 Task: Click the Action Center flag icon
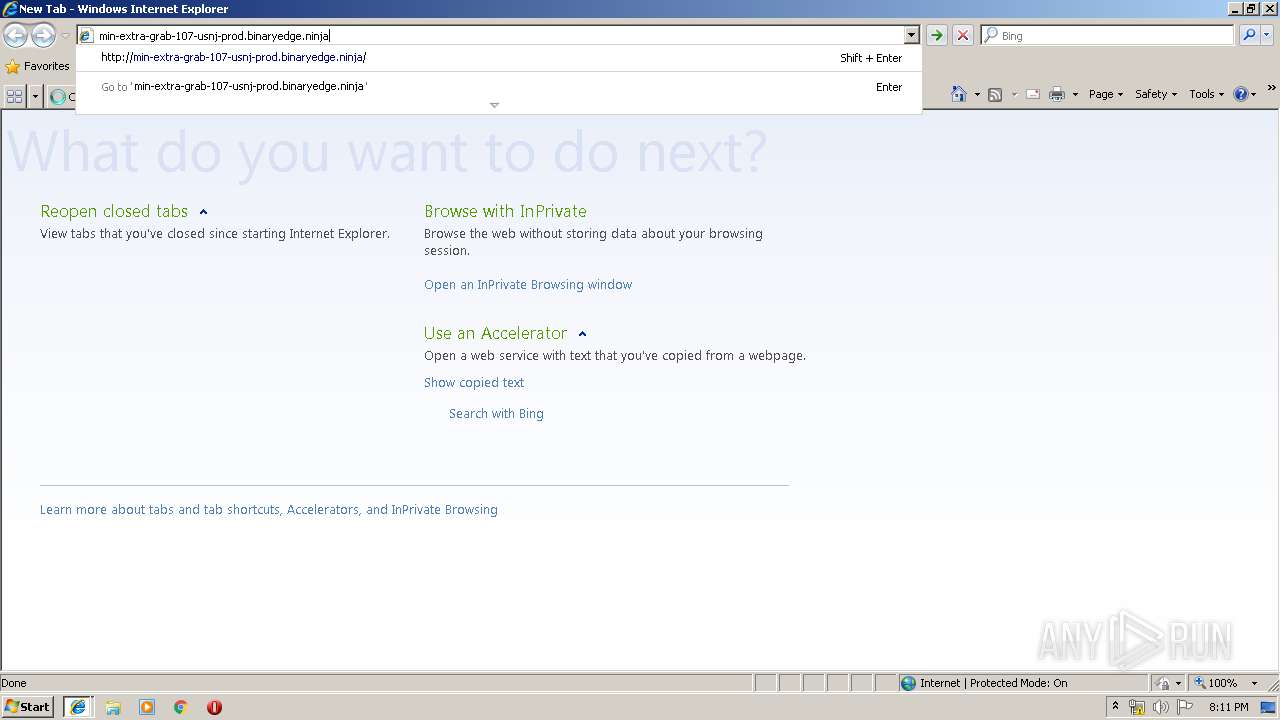(1185, 707)
